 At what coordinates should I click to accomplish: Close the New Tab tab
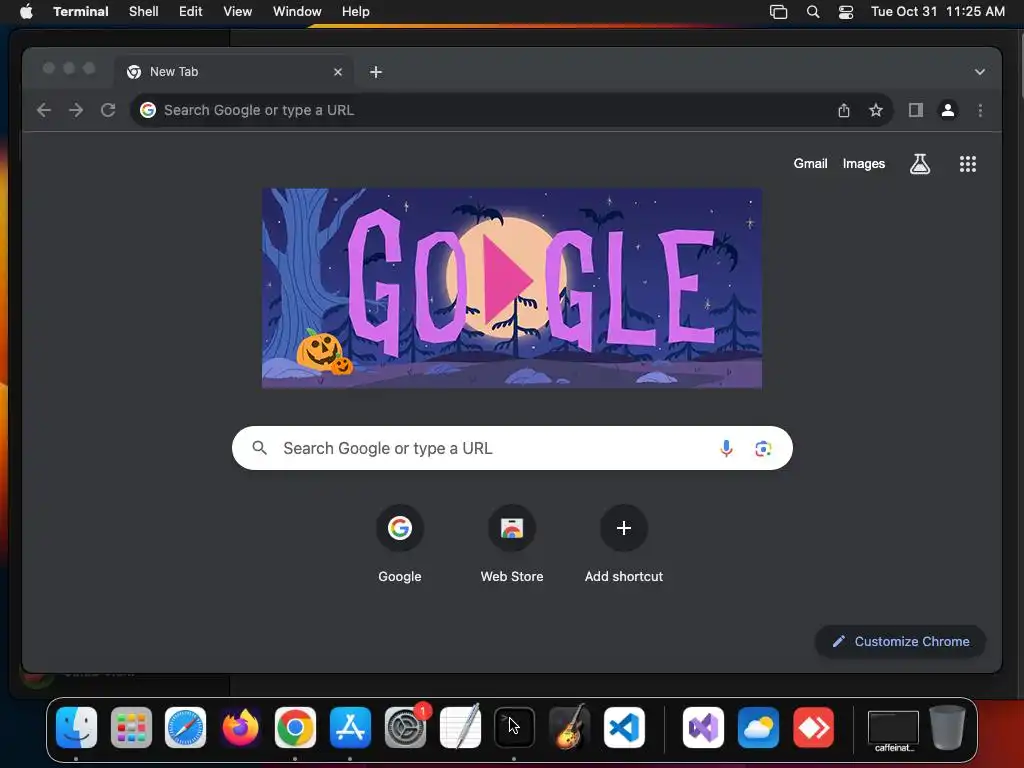[x=338, y=72]
